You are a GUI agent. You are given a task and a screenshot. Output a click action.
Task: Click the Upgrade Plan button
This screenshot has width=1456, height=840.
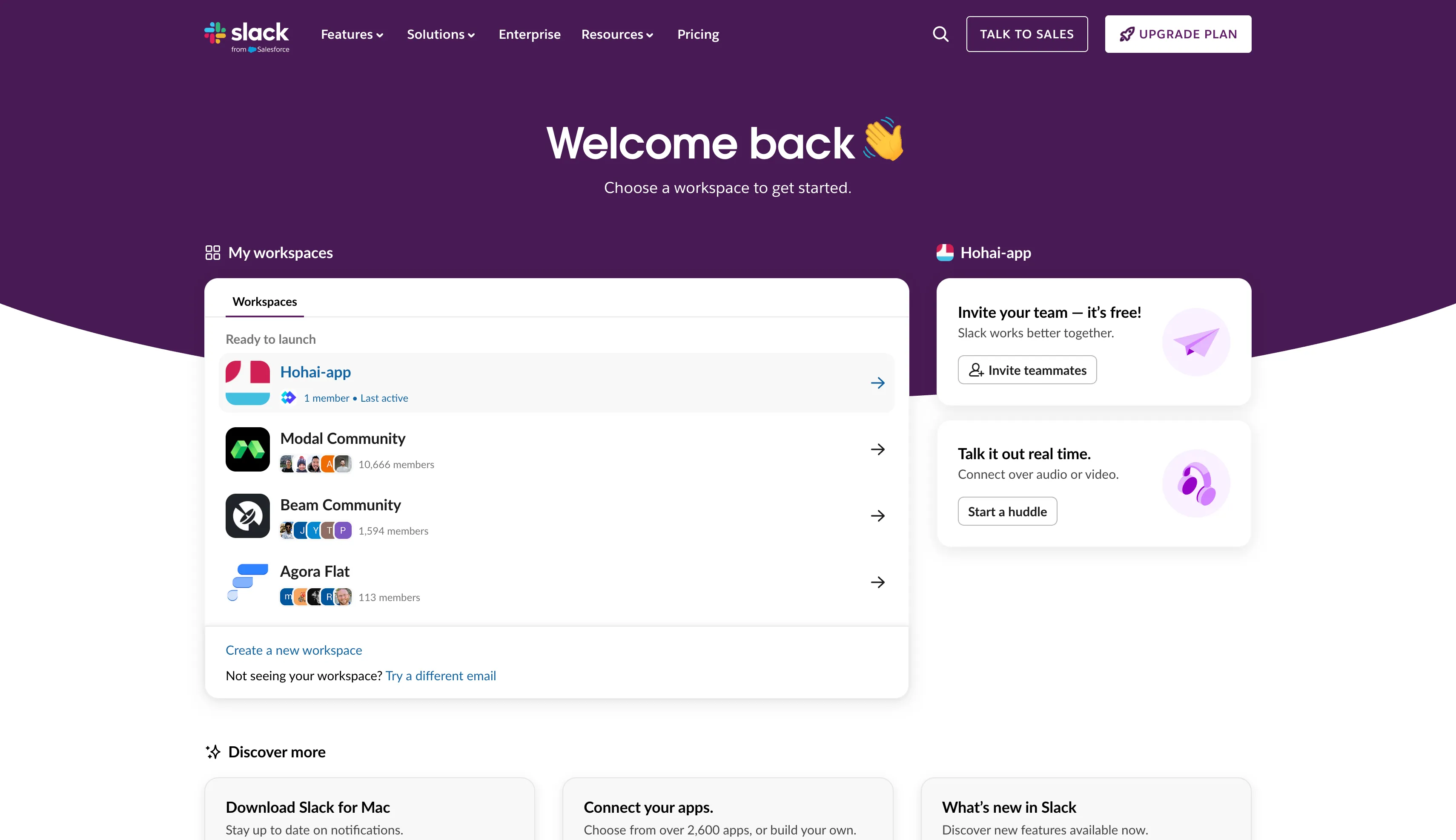pyautogui.click(x=1178, y=34)
